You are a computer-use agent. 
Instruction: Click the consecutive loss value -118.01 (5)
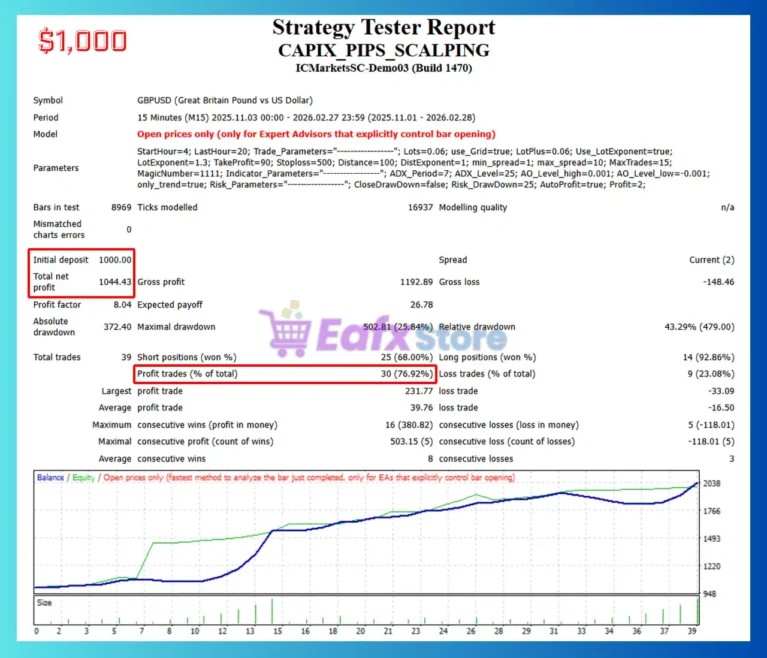click(x=711, y=441)
